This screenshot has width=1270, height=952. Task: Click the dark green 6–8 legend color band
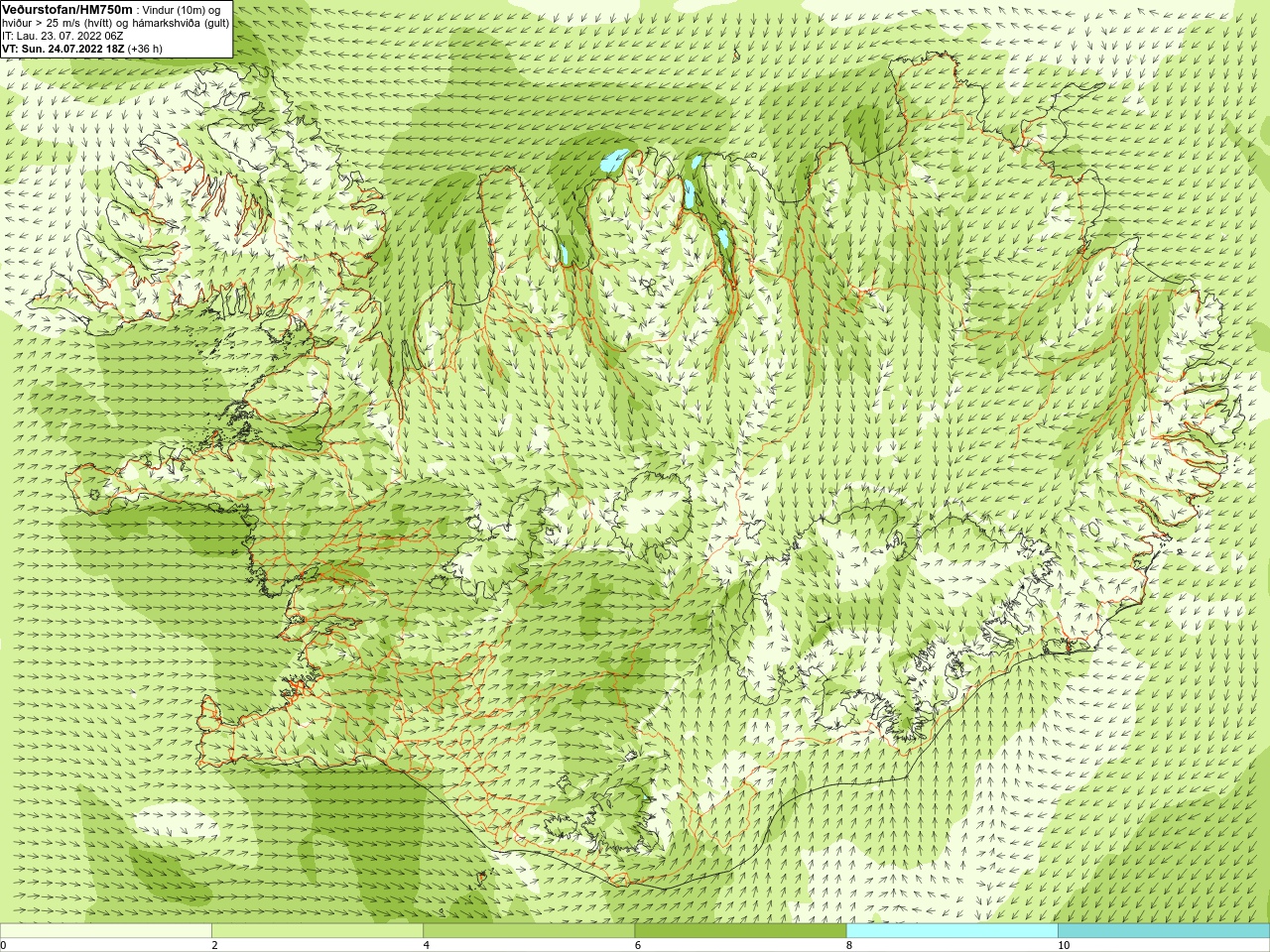pyautogui.click(x=740, y=931)
